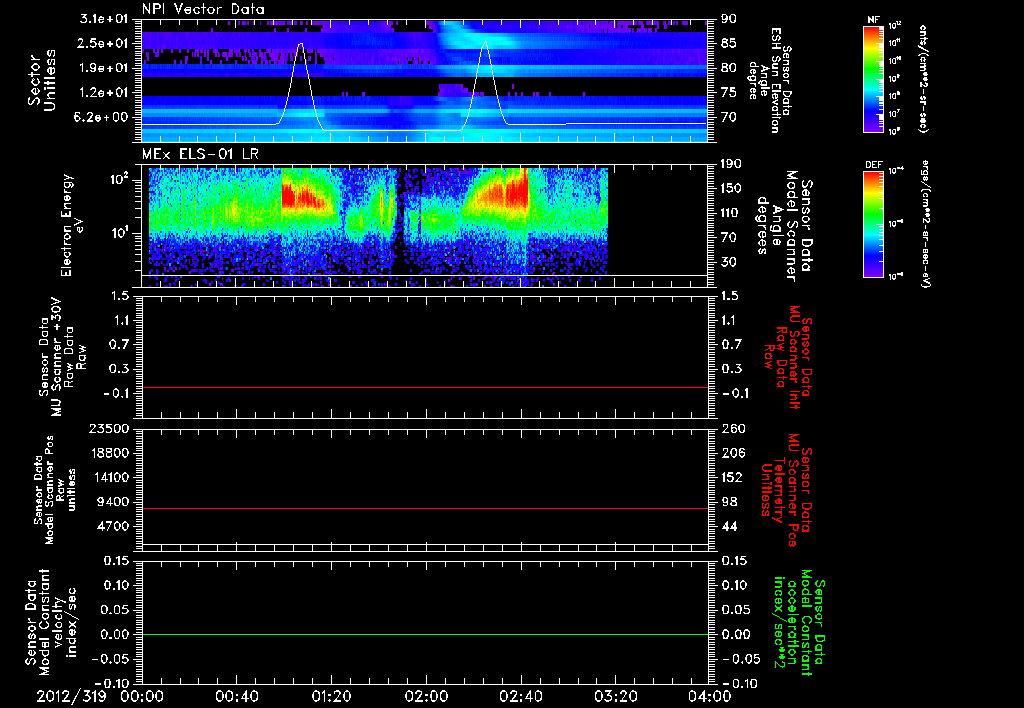Click the 'Model Scanner Pos Raw unitless' label

click(55, 490)
